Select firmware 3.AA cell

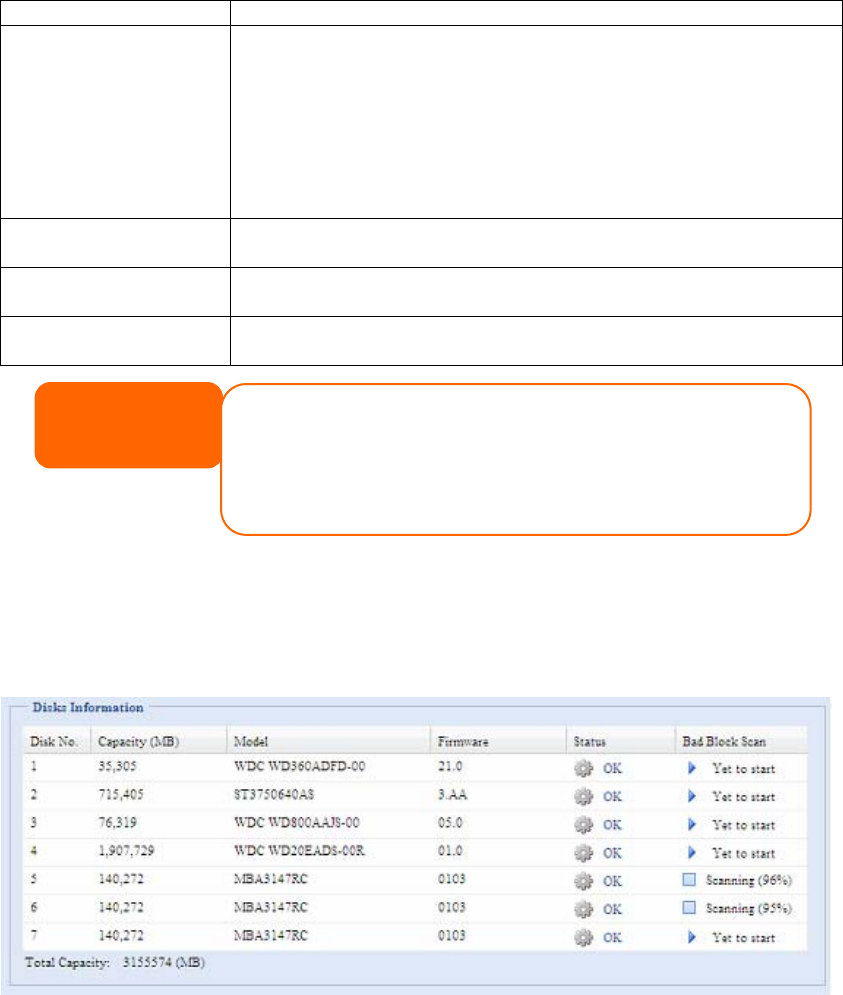pos(453,794)
